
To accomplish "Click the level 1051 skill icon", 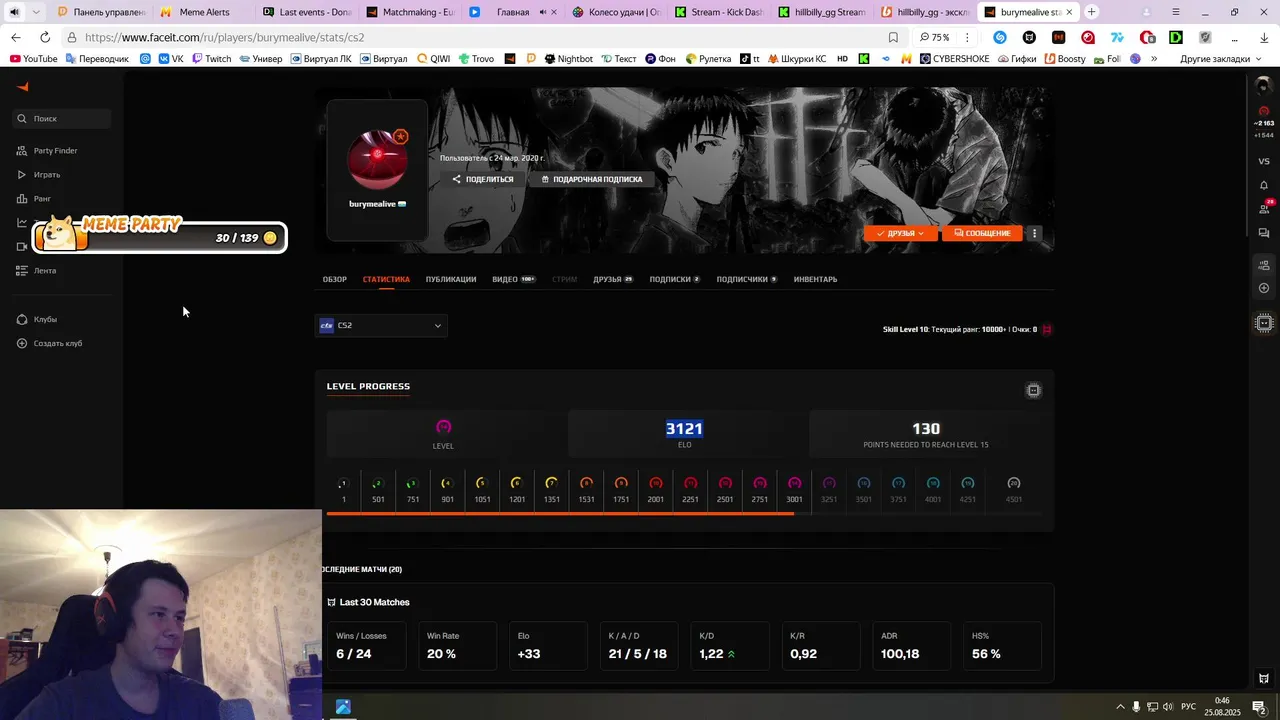I will [481, 484].
